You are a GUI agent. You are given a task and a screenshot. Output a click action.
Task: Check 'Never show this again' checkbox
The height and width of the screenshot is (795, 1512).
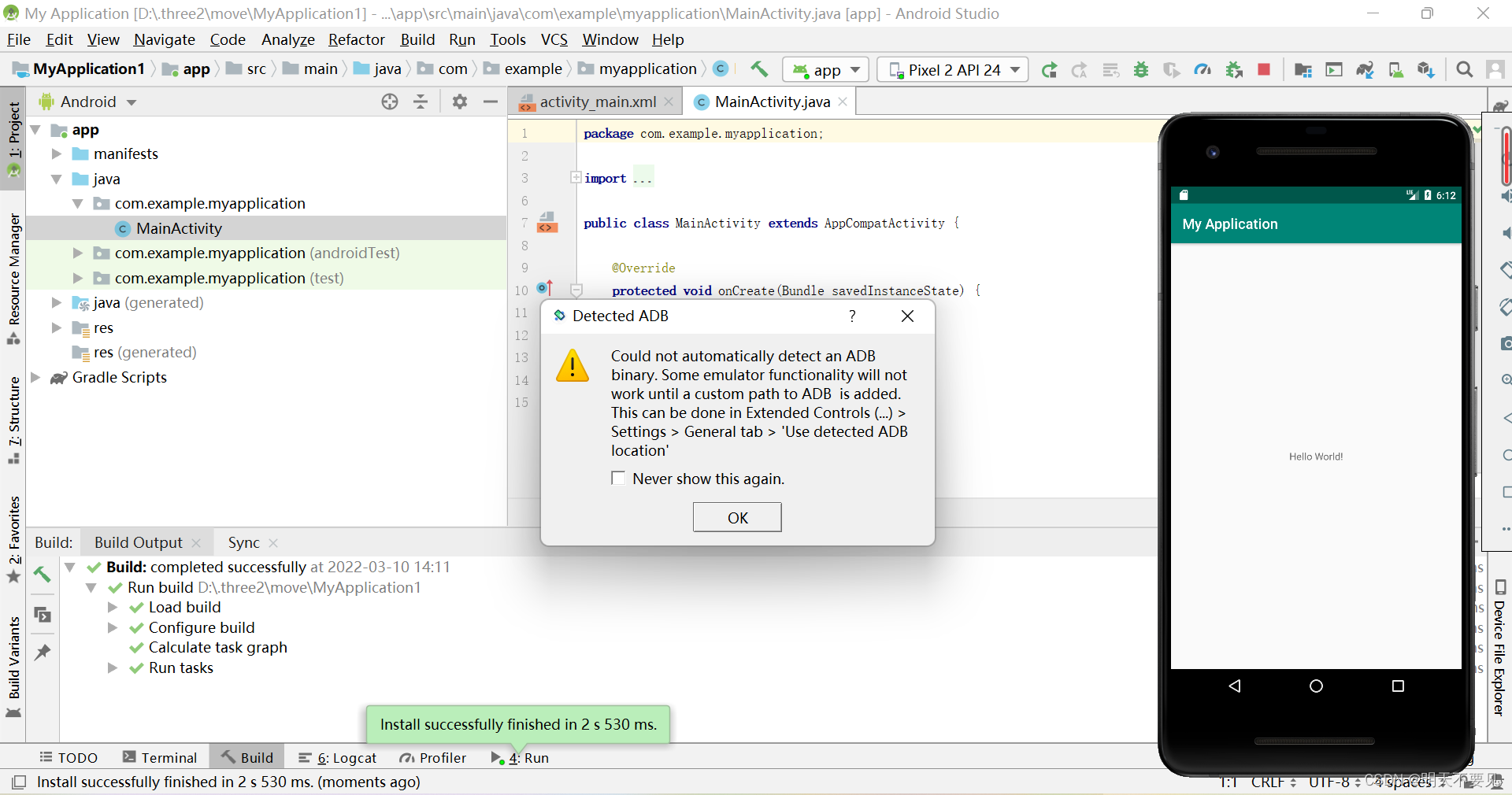coord(618,479)
